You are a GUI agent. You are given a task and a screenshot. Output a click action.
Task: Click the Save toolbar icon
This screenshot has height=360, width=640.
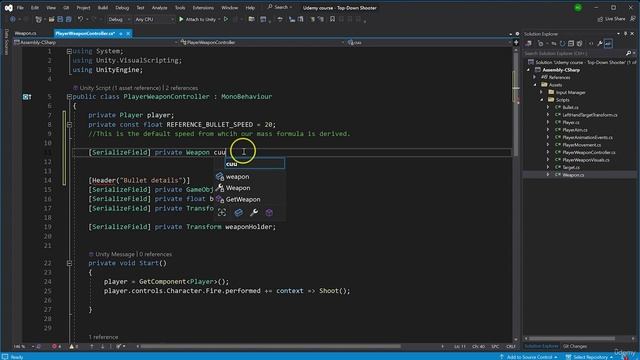[x=60, y=19]
